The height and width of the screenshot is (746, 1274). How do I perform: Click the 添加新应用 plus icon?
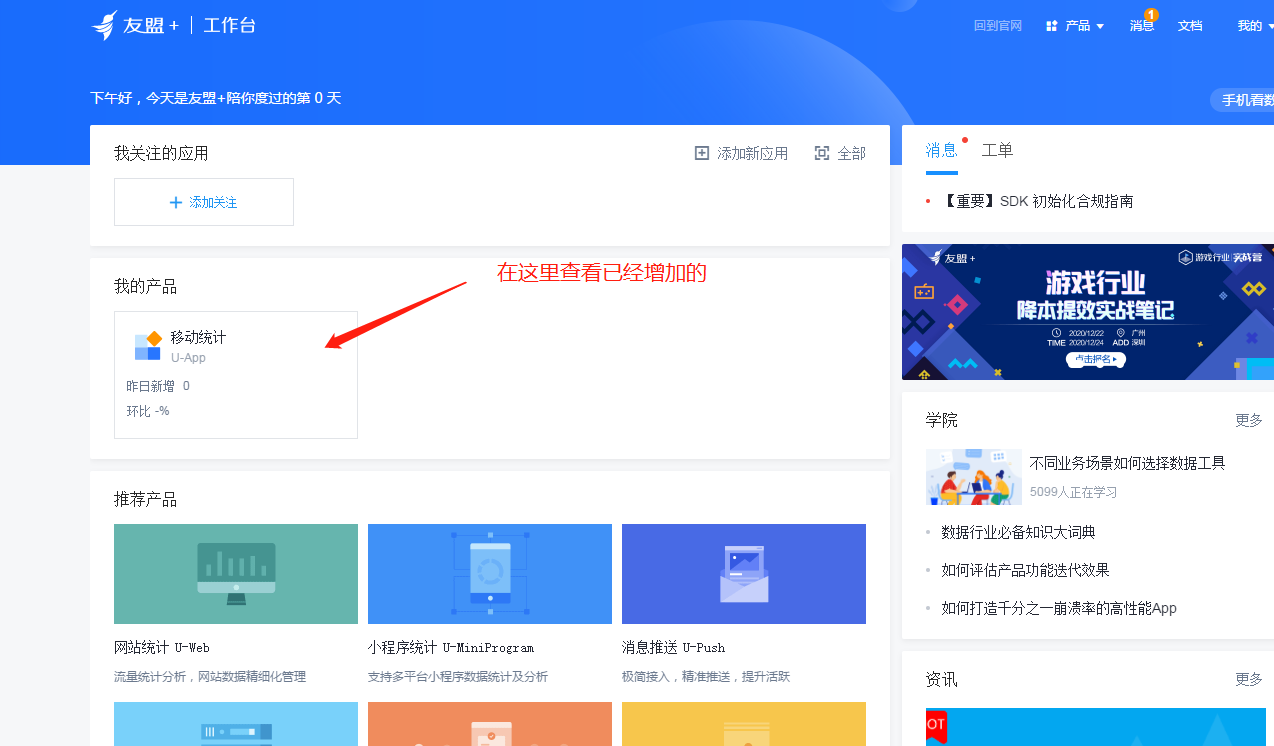click(702, 153)
